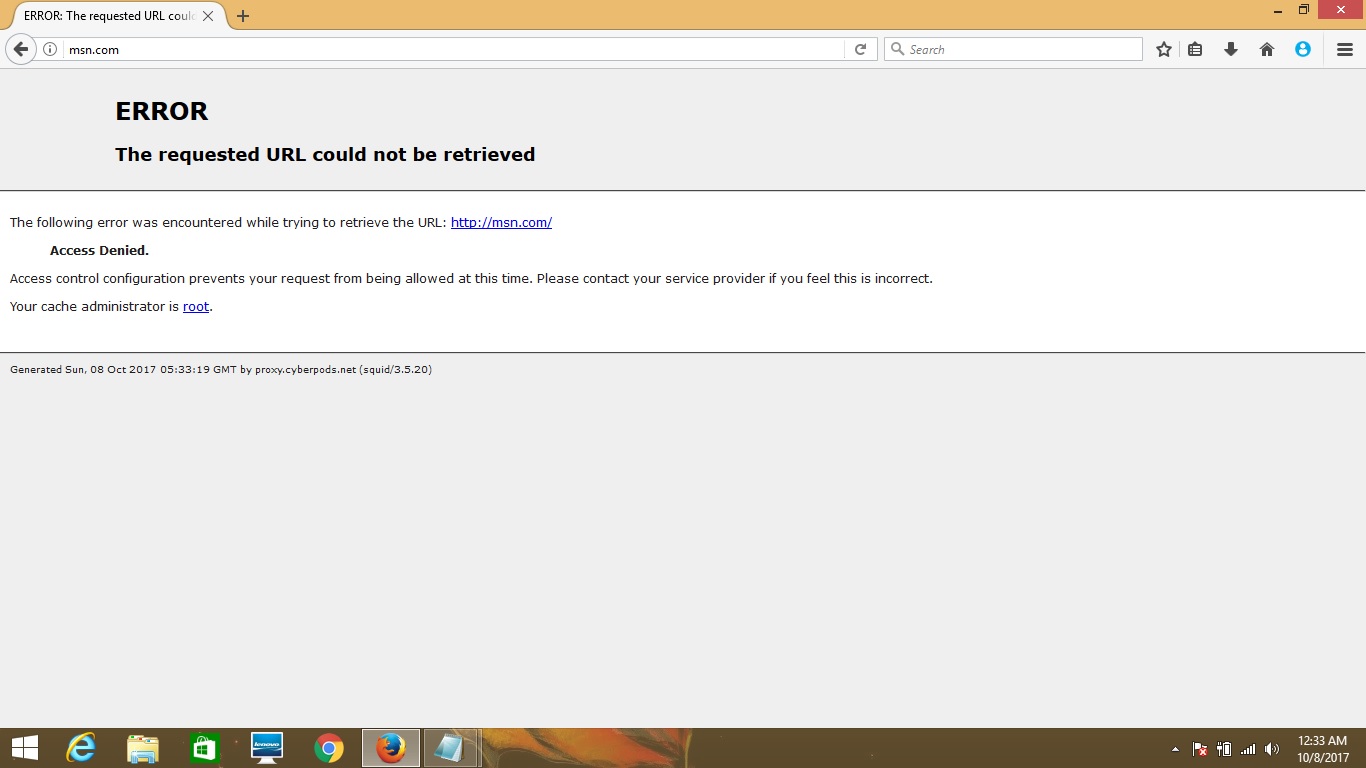Open the network signal icon

click(1248, 749)
